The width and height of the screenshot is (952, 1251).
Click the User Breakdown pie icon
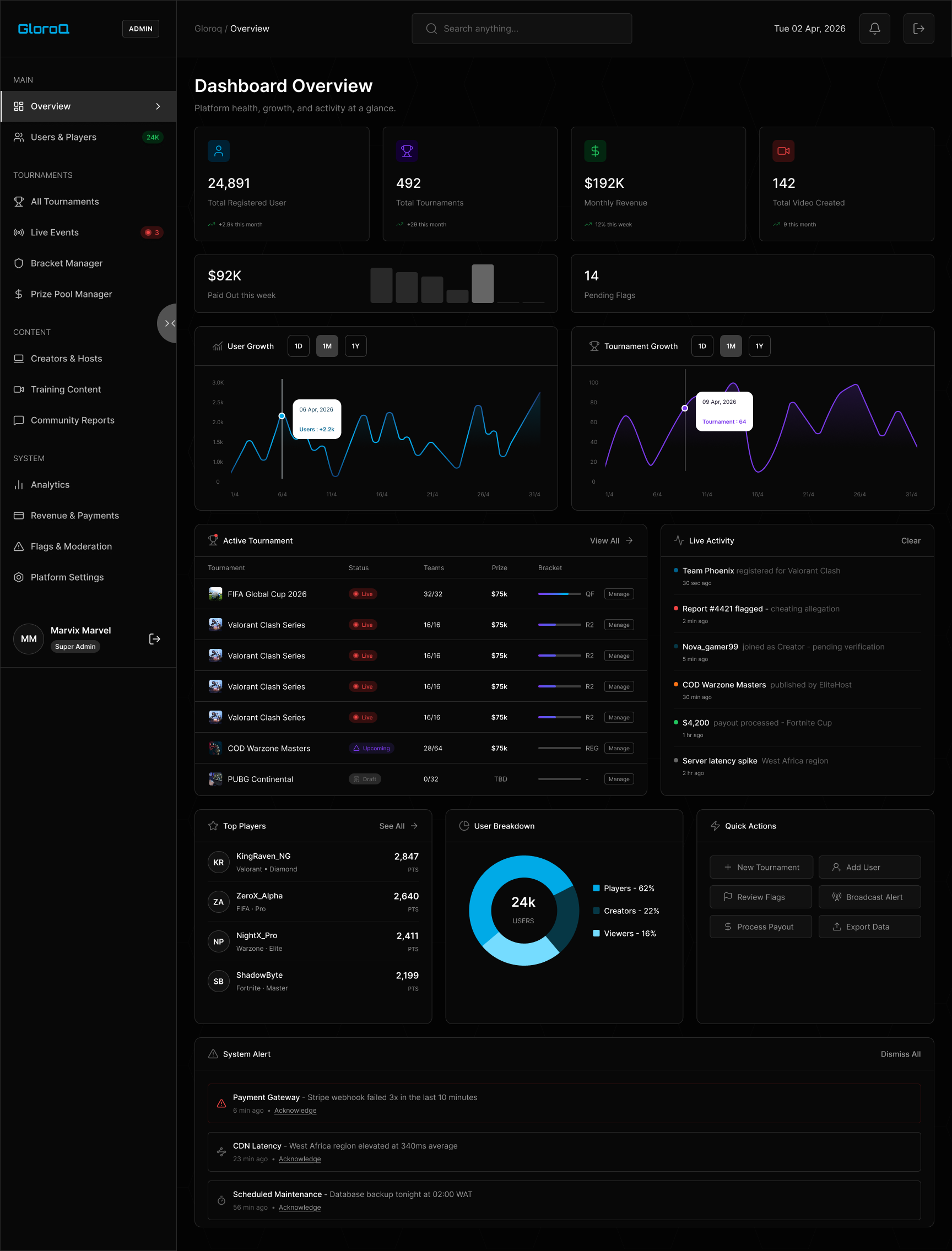pos(464,826)
